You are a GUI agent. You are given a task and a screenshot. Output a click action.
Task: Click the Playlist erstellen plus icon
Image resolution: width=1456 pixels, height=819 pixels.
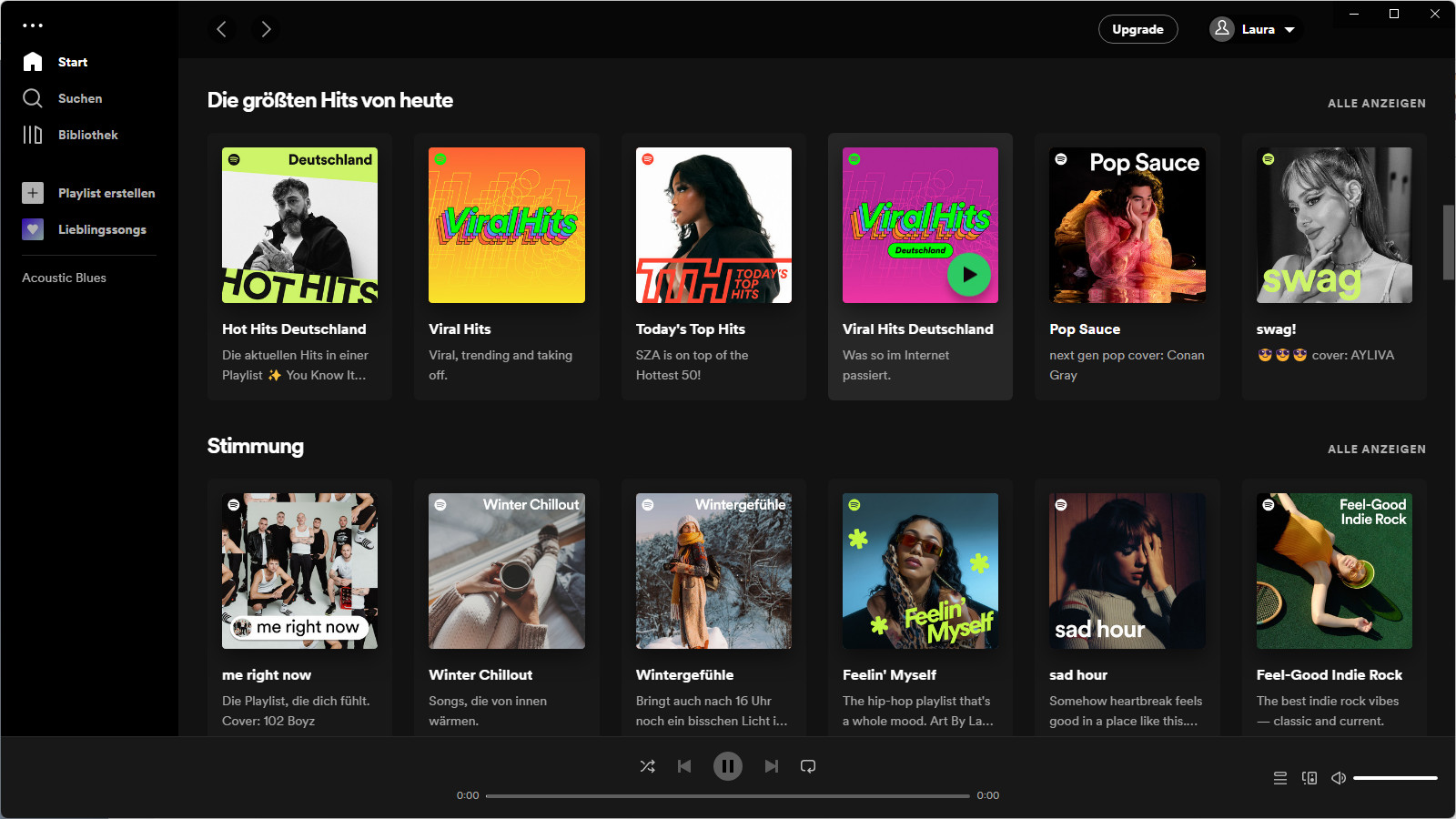click(x=33, y=192)
